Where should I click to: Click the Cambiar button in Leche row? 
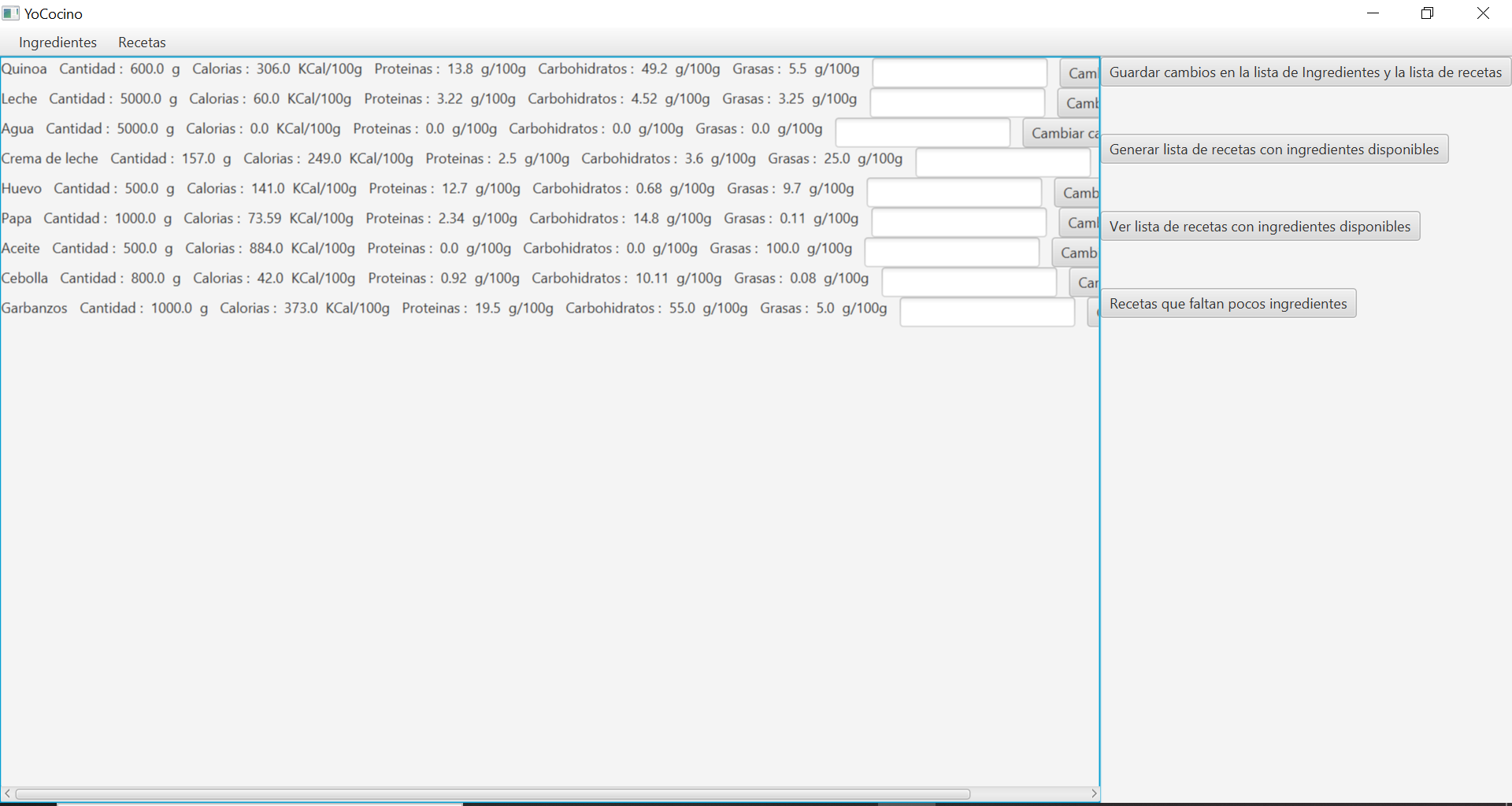tap(1079, 103)
